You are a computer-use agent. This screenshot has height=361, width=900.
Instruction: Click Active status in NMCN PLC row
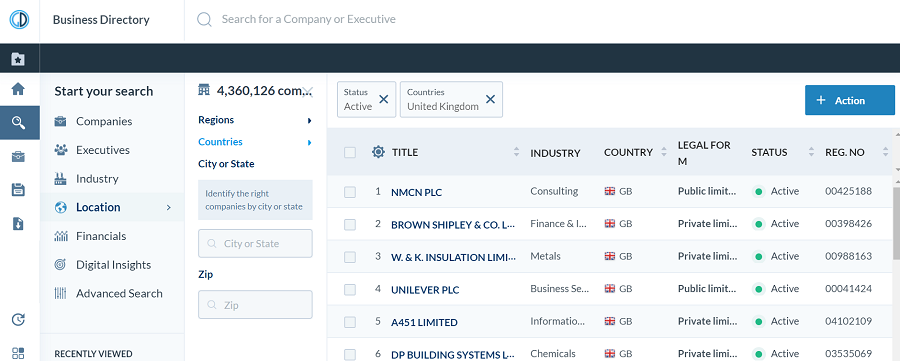point(785,191)
